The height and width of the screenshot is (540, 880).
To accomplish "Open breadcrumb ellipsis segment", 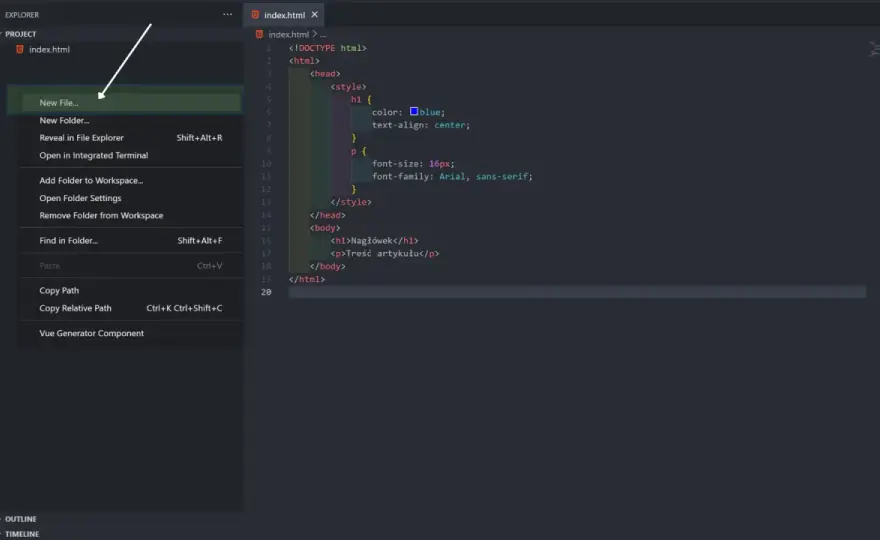I will click(x=323, y=35).
